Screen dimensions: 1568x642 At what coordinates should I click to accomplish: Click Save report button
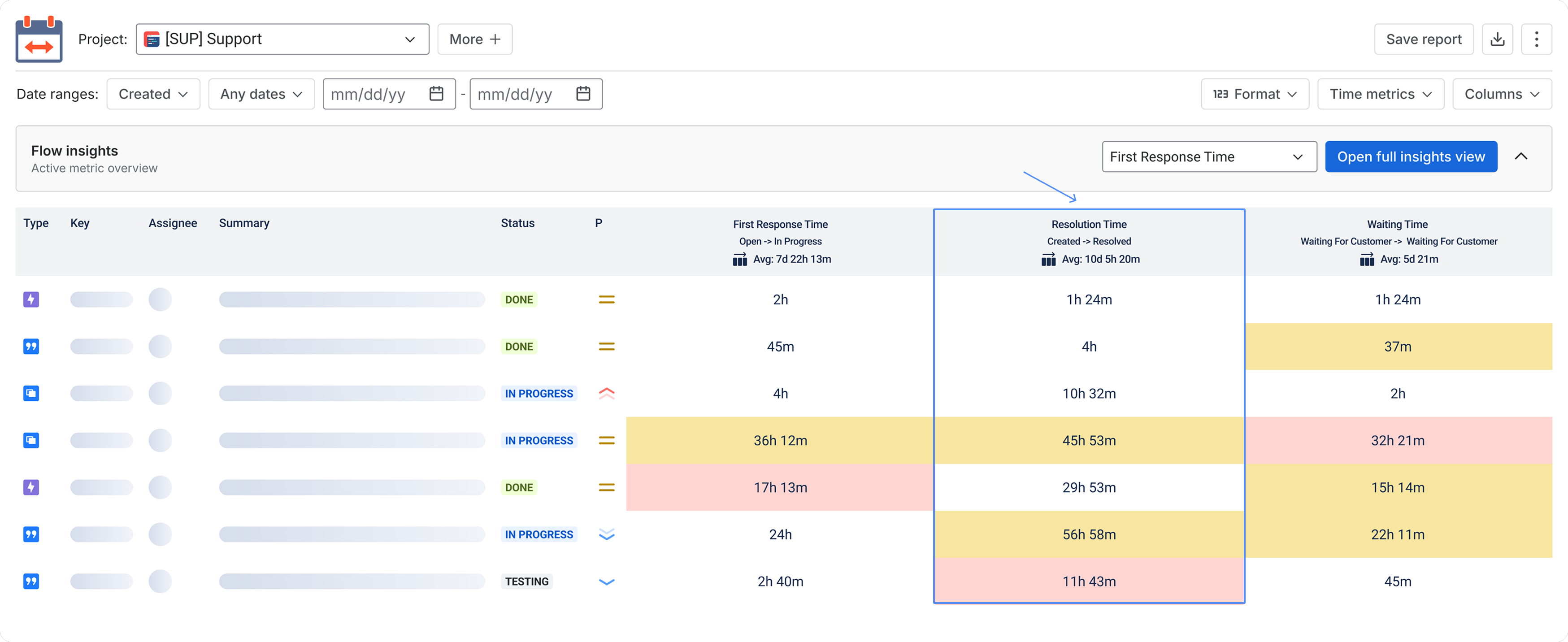click(1423, 39)
